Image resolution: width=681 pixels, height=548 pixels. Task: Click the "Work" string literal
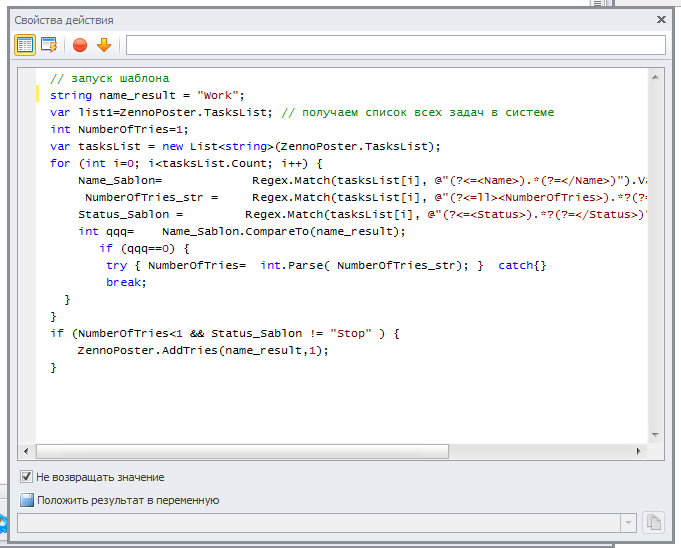218,96
